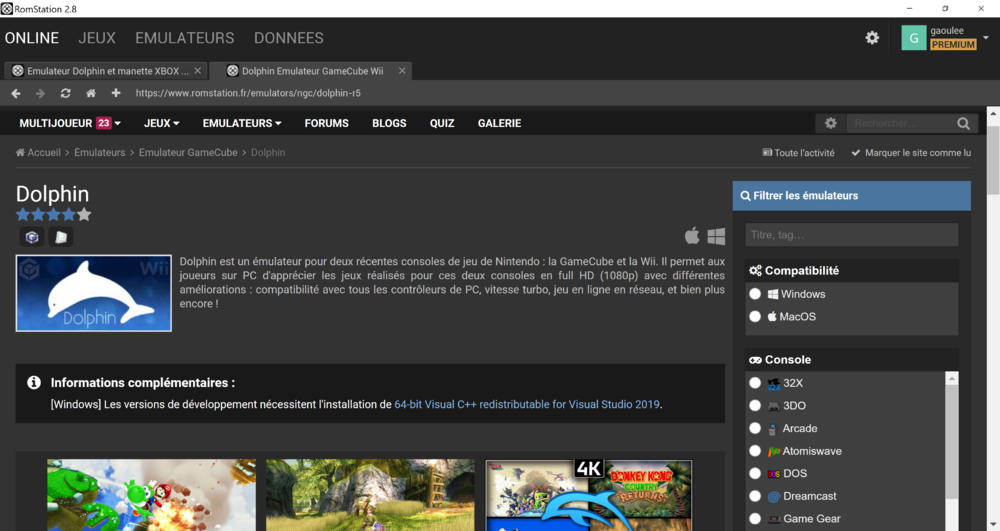Click Marquer le site comme lu

(x=911, y=152)
